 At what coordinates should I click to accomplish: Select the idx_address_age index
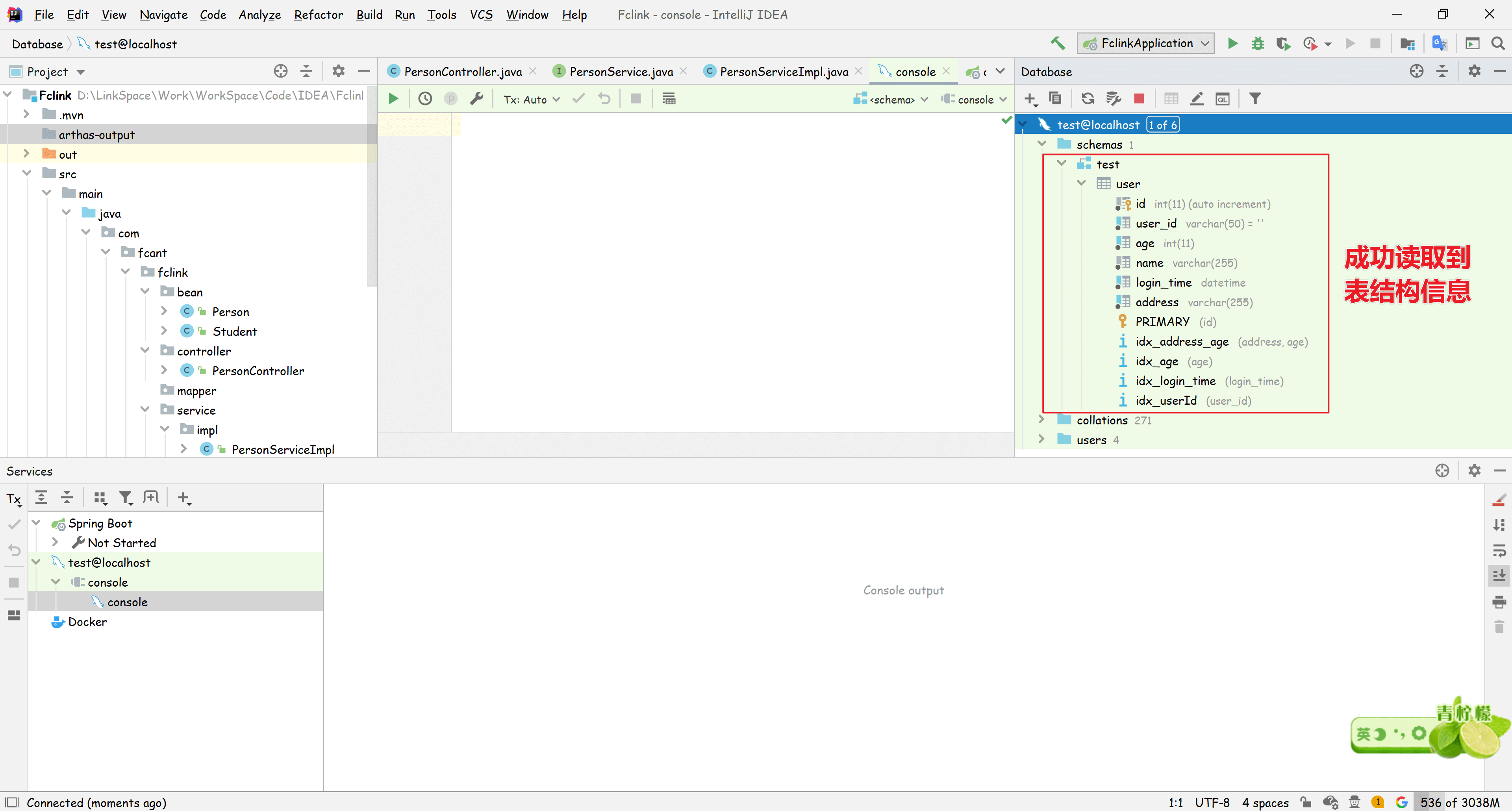coord(1182,342)
